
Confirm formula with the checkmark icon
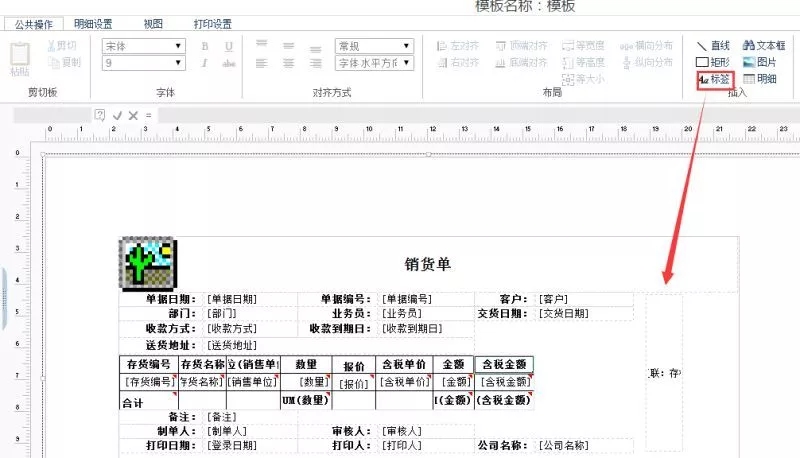point(117,116)
